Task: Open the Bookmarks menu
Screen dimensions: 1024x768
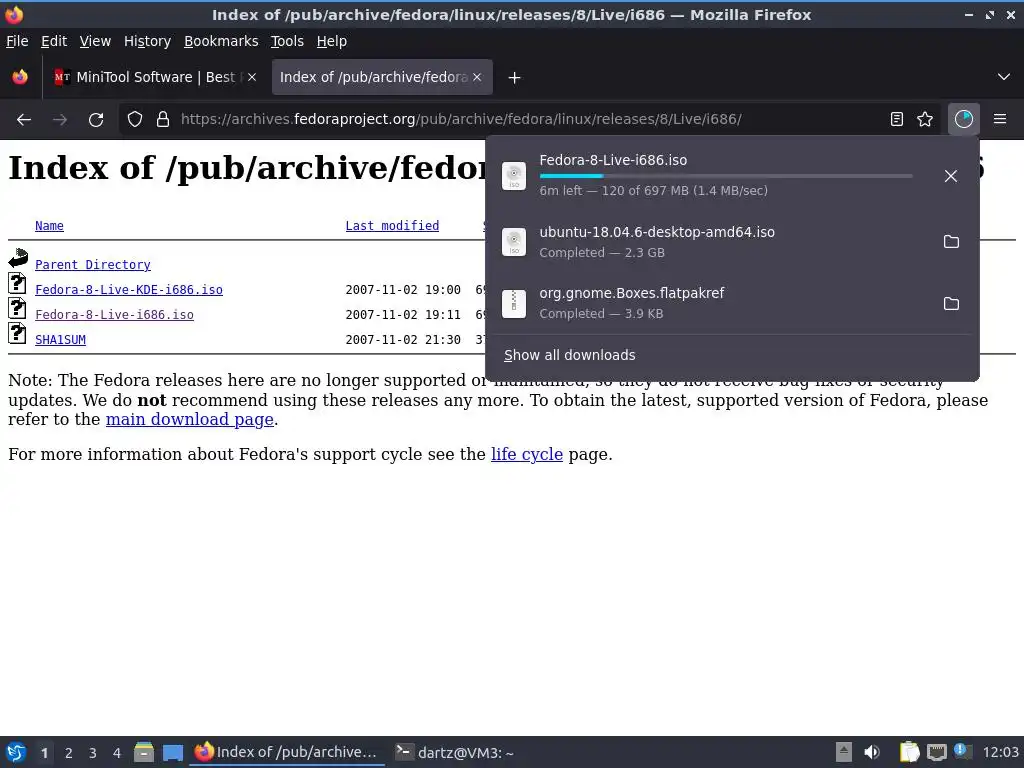Action: [221, 41]
